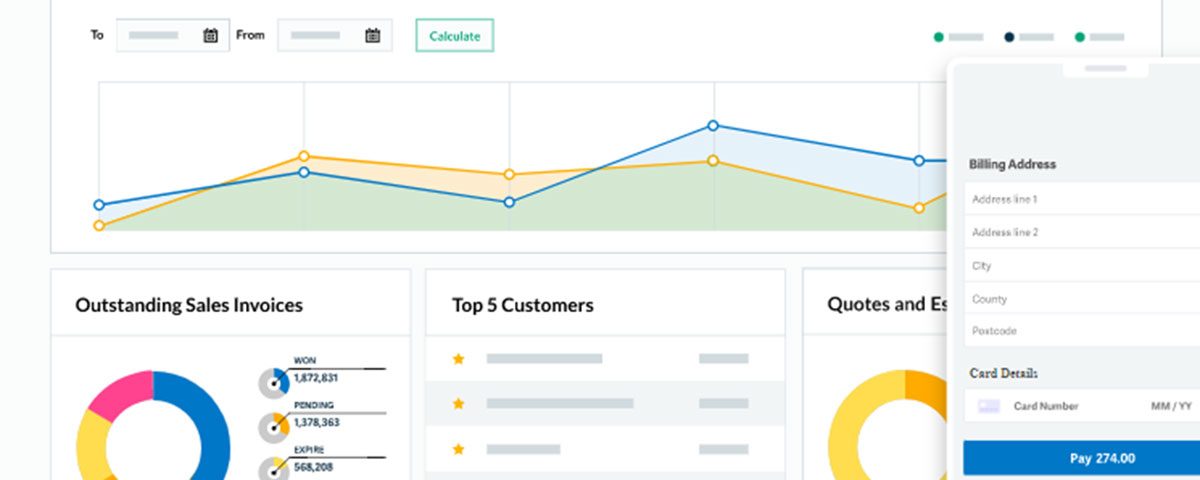
Task: Click the Quotes and Estimates heading
Action: (887, 305)
